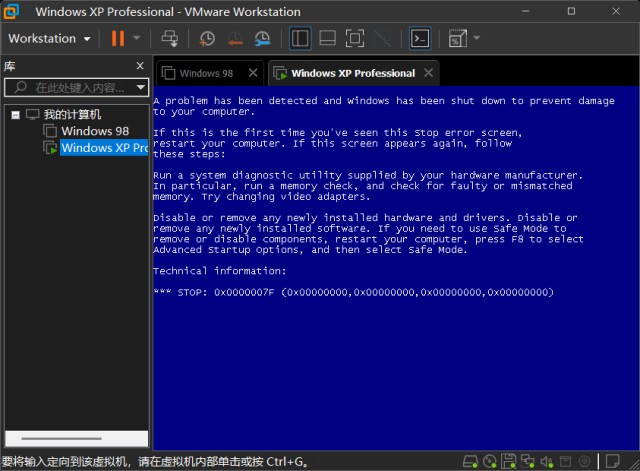Viewport: 640px width, 471px height.
Task: Click the sound card status bar icon
Action: pos(547,462)
